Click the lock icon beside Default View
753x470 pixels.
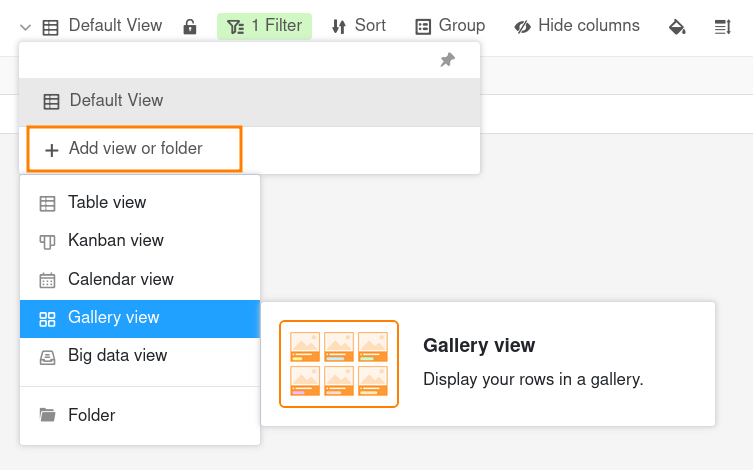(190, 27)
